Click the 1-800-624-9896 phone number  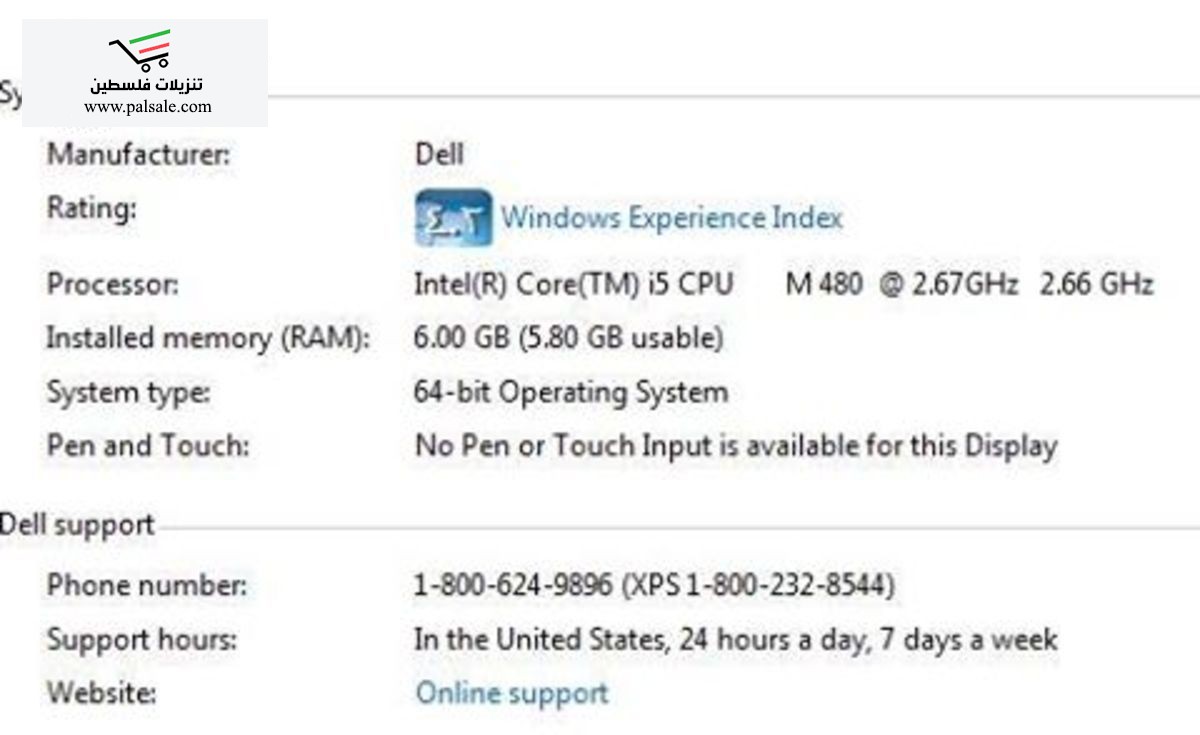tap(513, 585)
